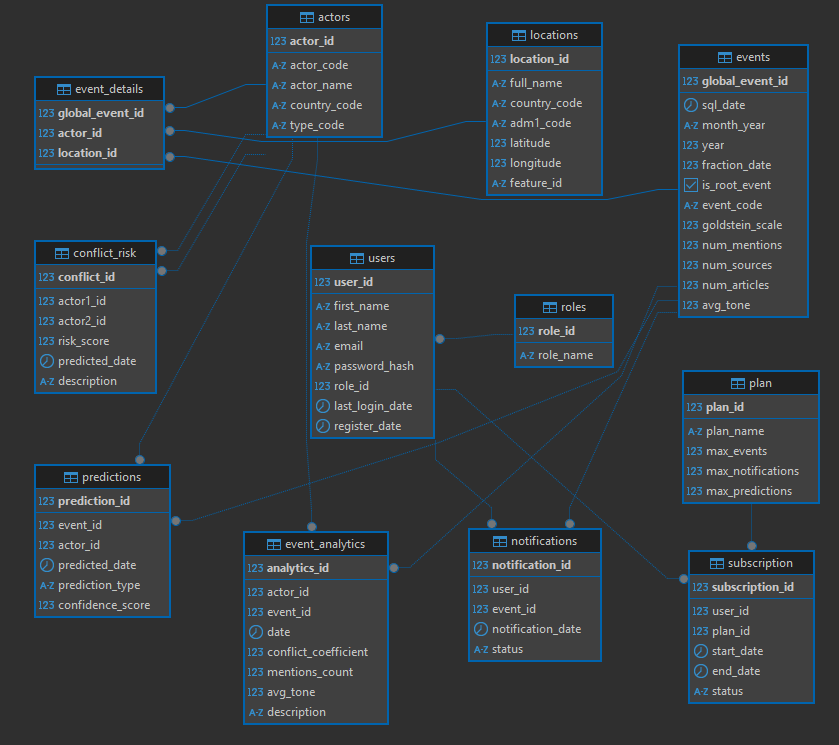Click the table icon in roles header
839x745 pixels.
[x=549, y=308]
